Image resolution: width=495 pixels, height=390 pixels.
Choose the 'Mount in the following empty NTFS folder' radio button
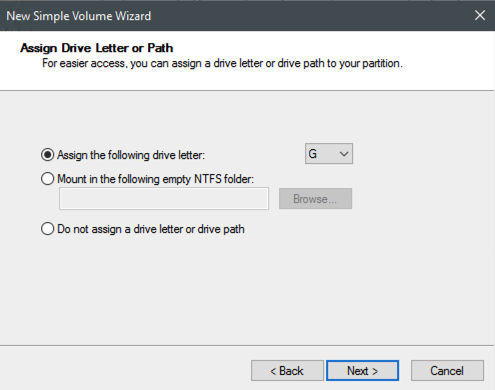pyautogui.click(x=47, y=179)
